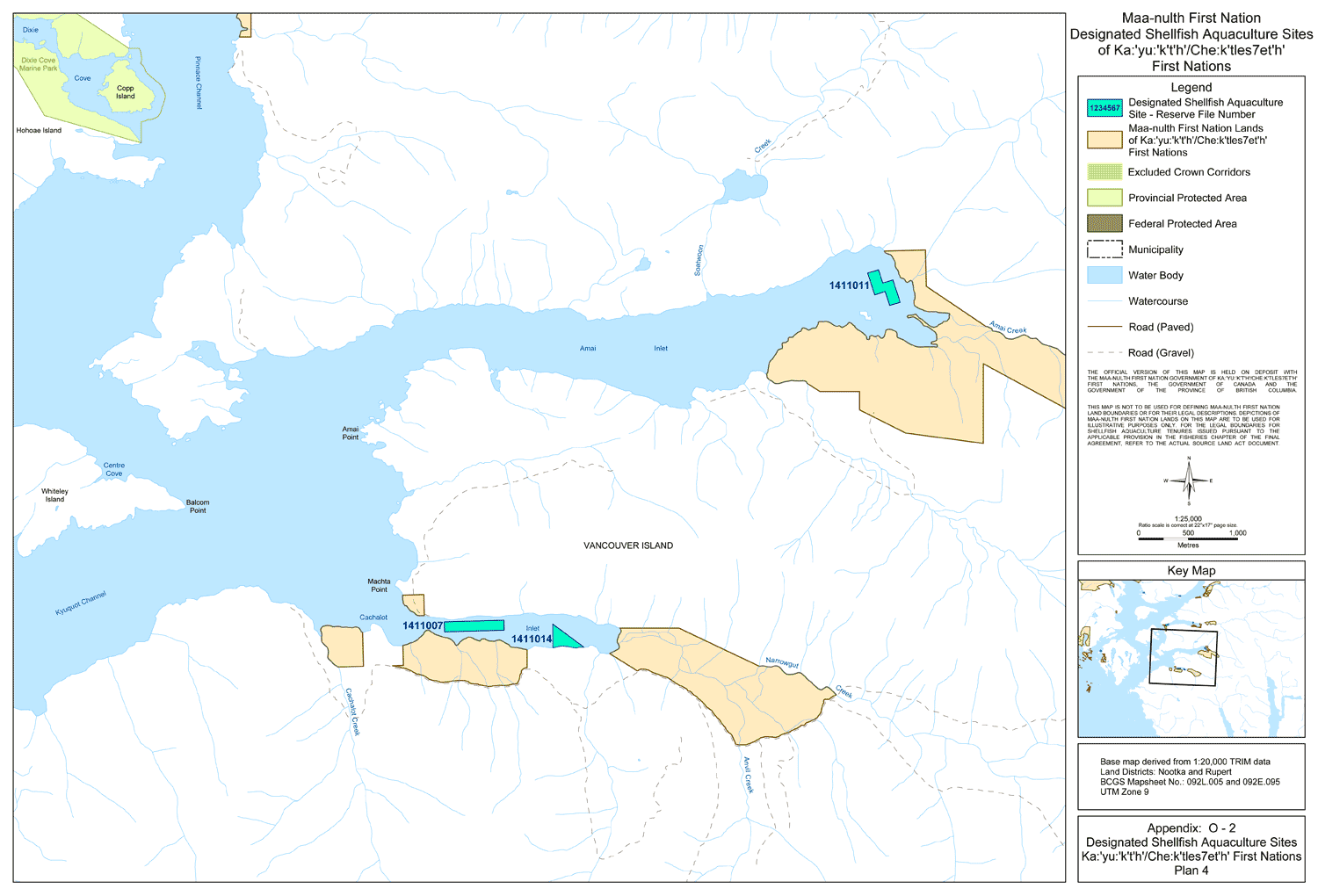Select the rectangular aquaculture site 1411007

point(474,625)
